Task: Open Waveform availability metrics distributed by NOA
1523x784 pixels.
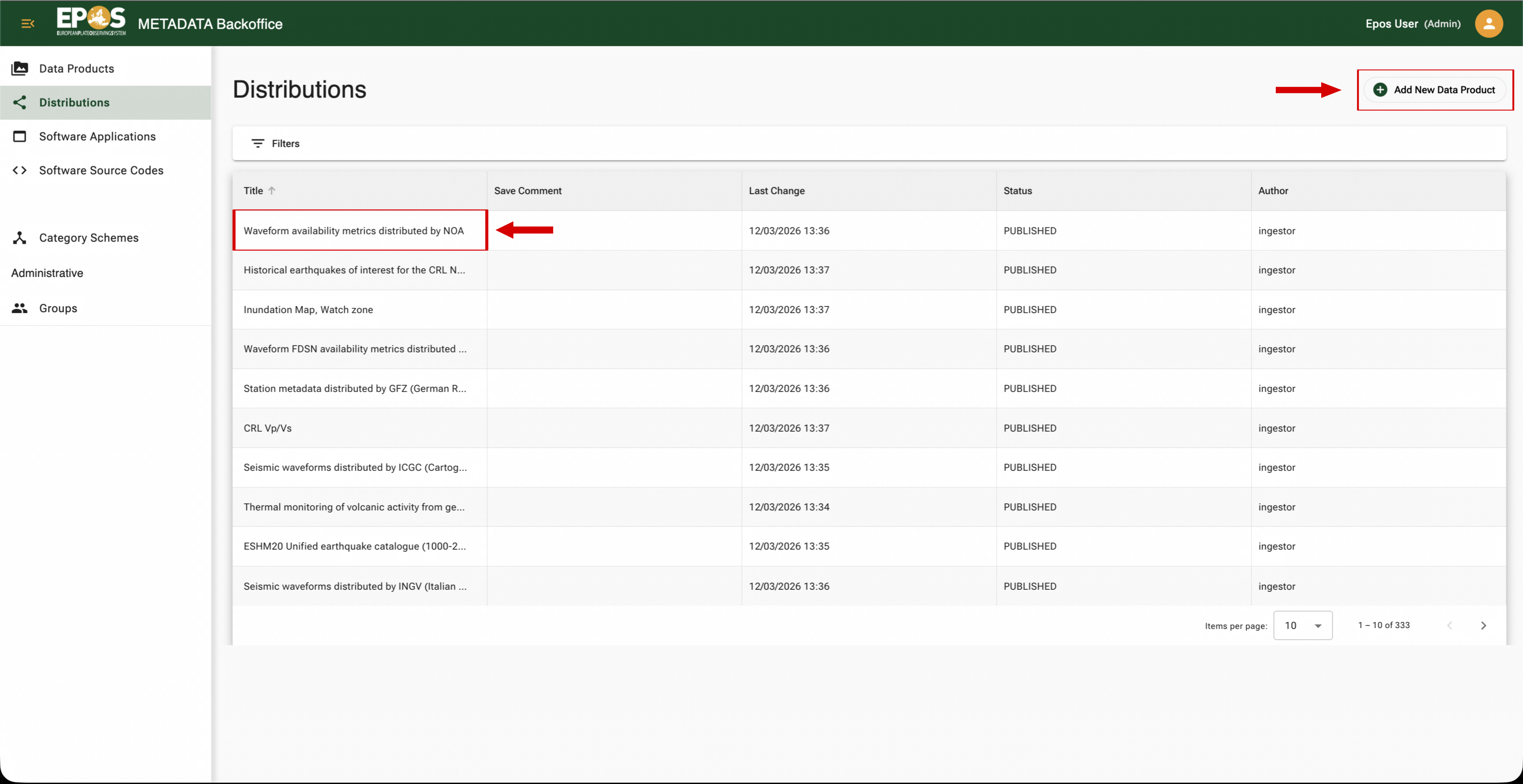Action: pyautogui.click(x=353, y=230)
